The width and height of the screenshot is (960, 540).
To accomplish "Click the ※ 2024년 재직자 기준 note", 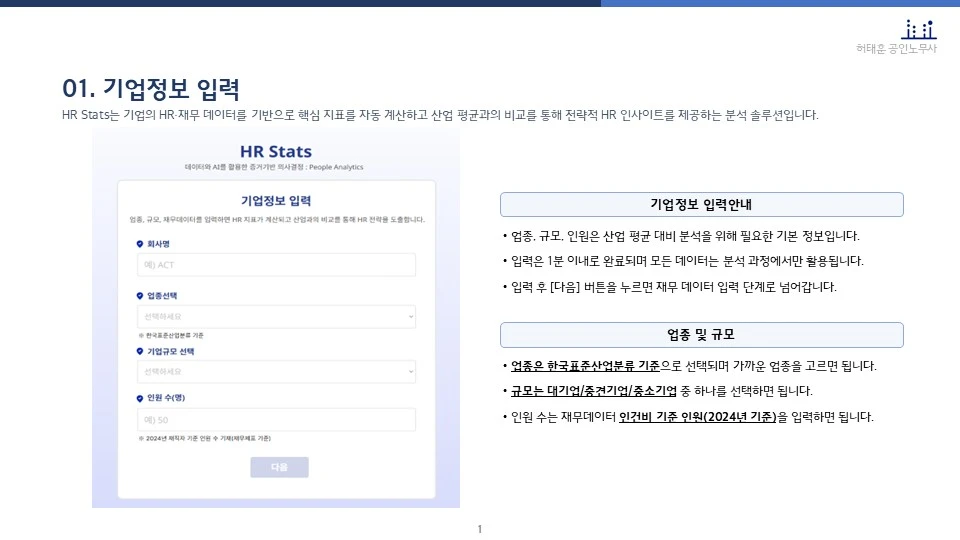I will coord(204,438).
